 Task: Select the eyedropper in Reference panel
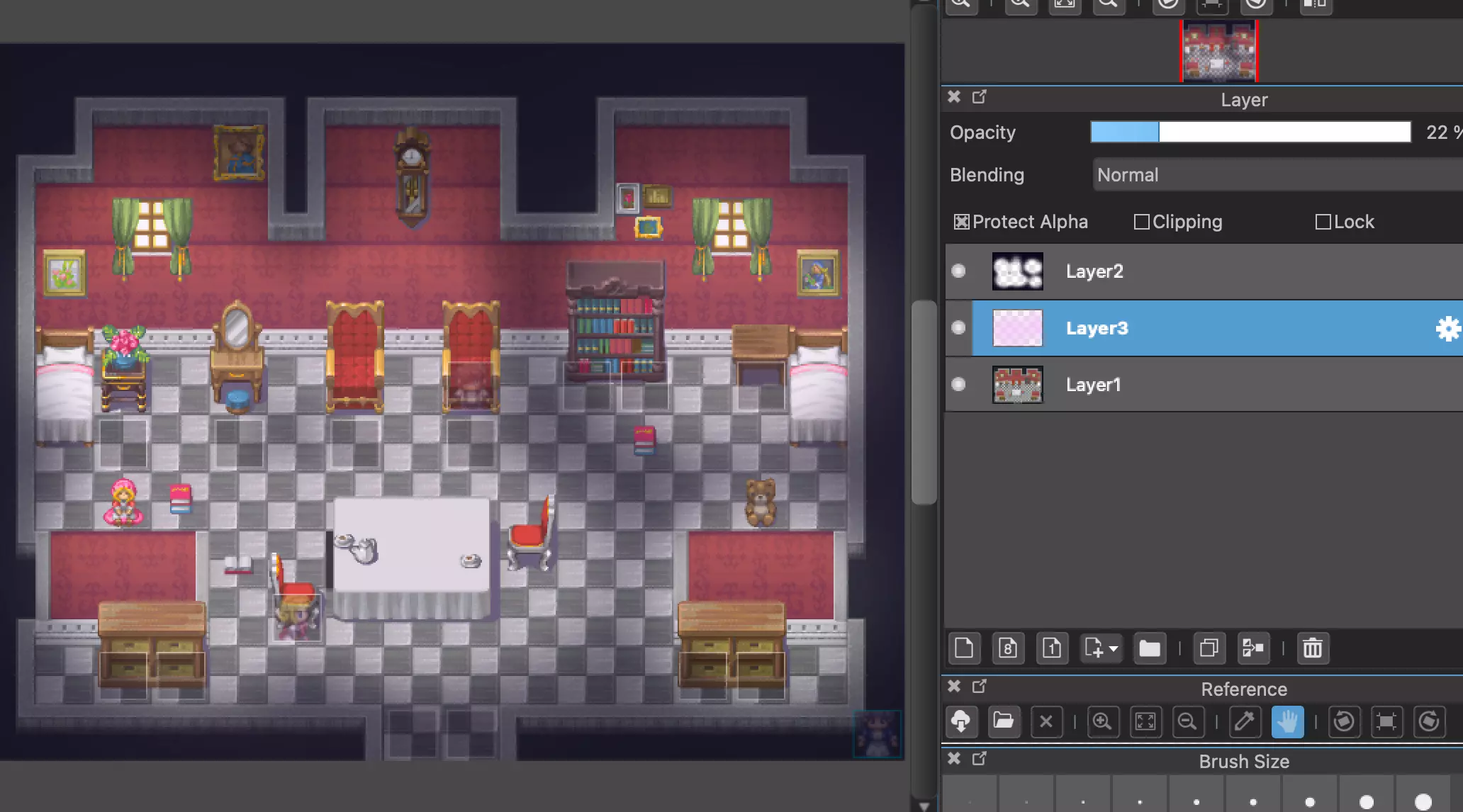tap(1244, 721)
